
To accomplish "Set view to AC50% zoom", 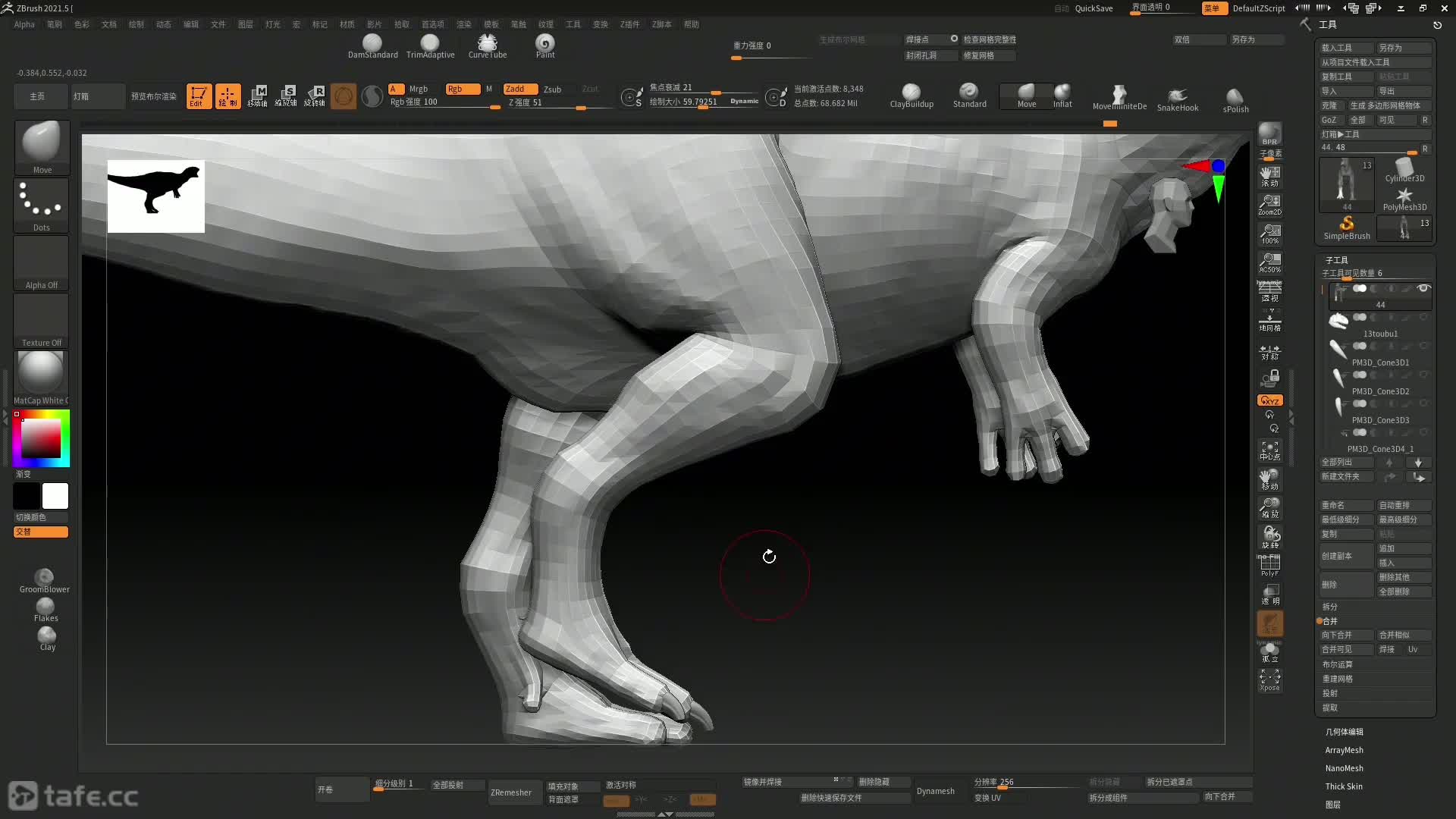I will pyautogui.click(x=1269, y=262).
